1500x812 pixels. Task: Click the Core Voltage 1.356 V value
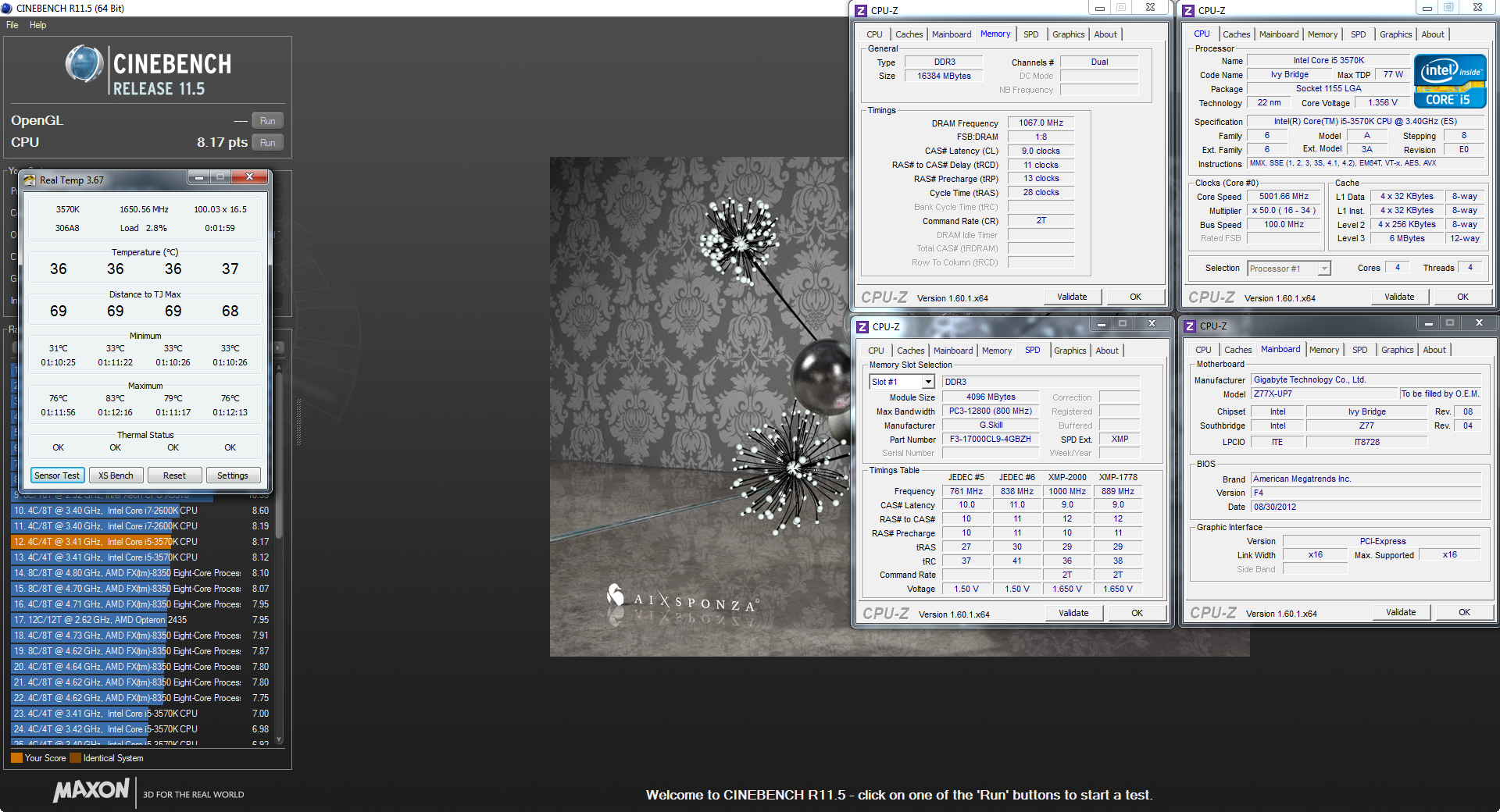(1382, 103)
